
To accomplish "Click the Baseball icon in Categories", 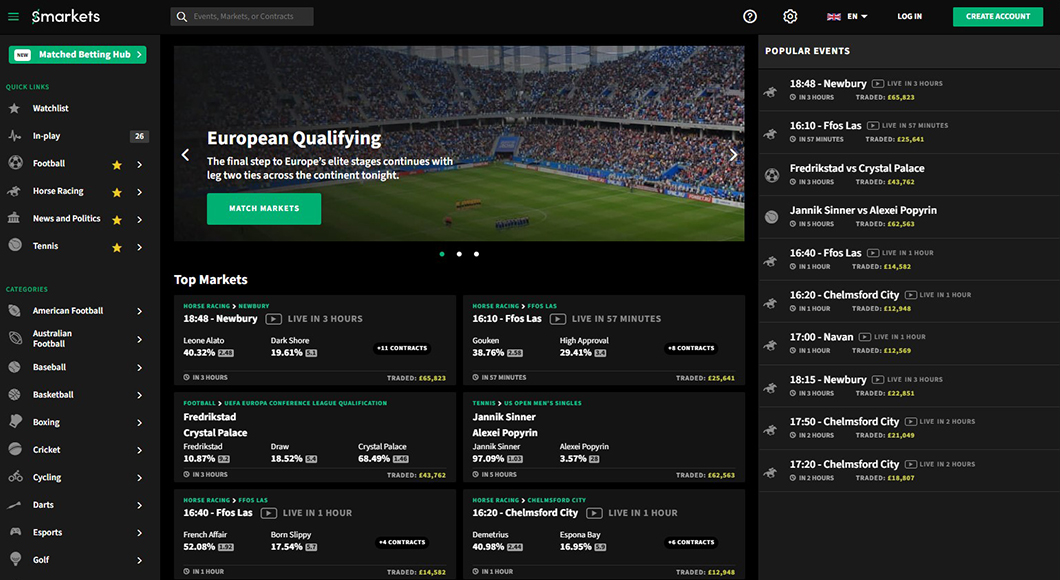I will pos(14,367).
